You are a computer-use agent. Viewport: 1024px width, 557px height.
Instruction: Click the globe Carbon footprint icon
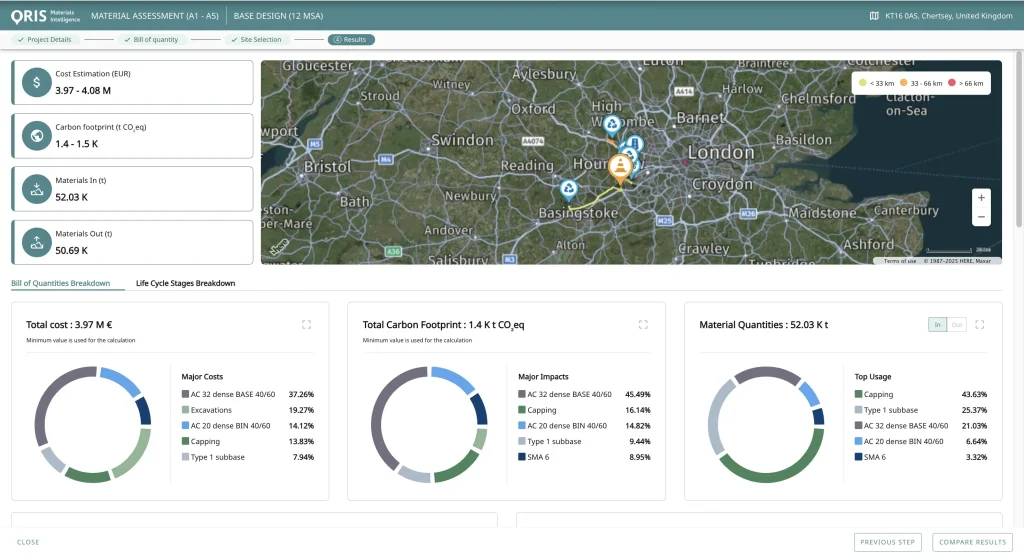(37, 136)
